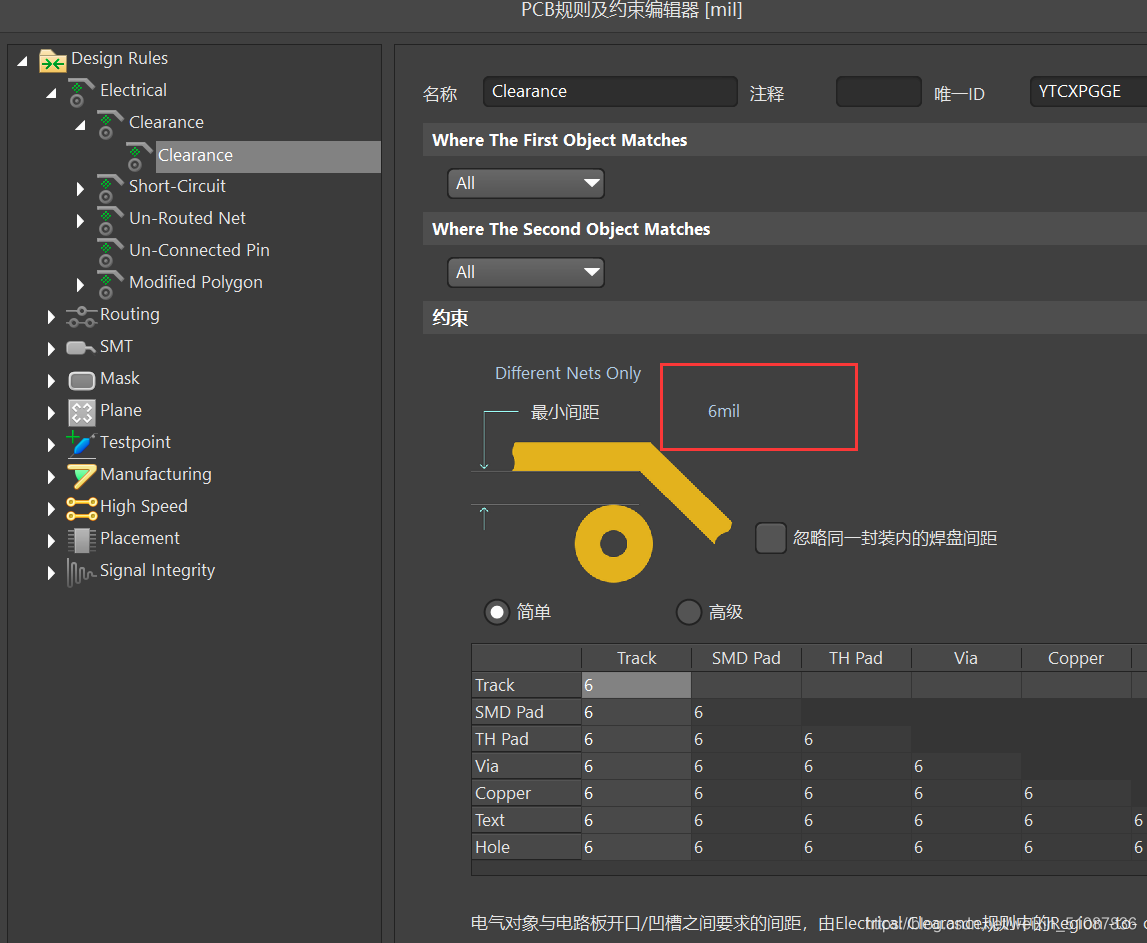
Task: Click the Routing category icon
Action: [x=81, y=316]
